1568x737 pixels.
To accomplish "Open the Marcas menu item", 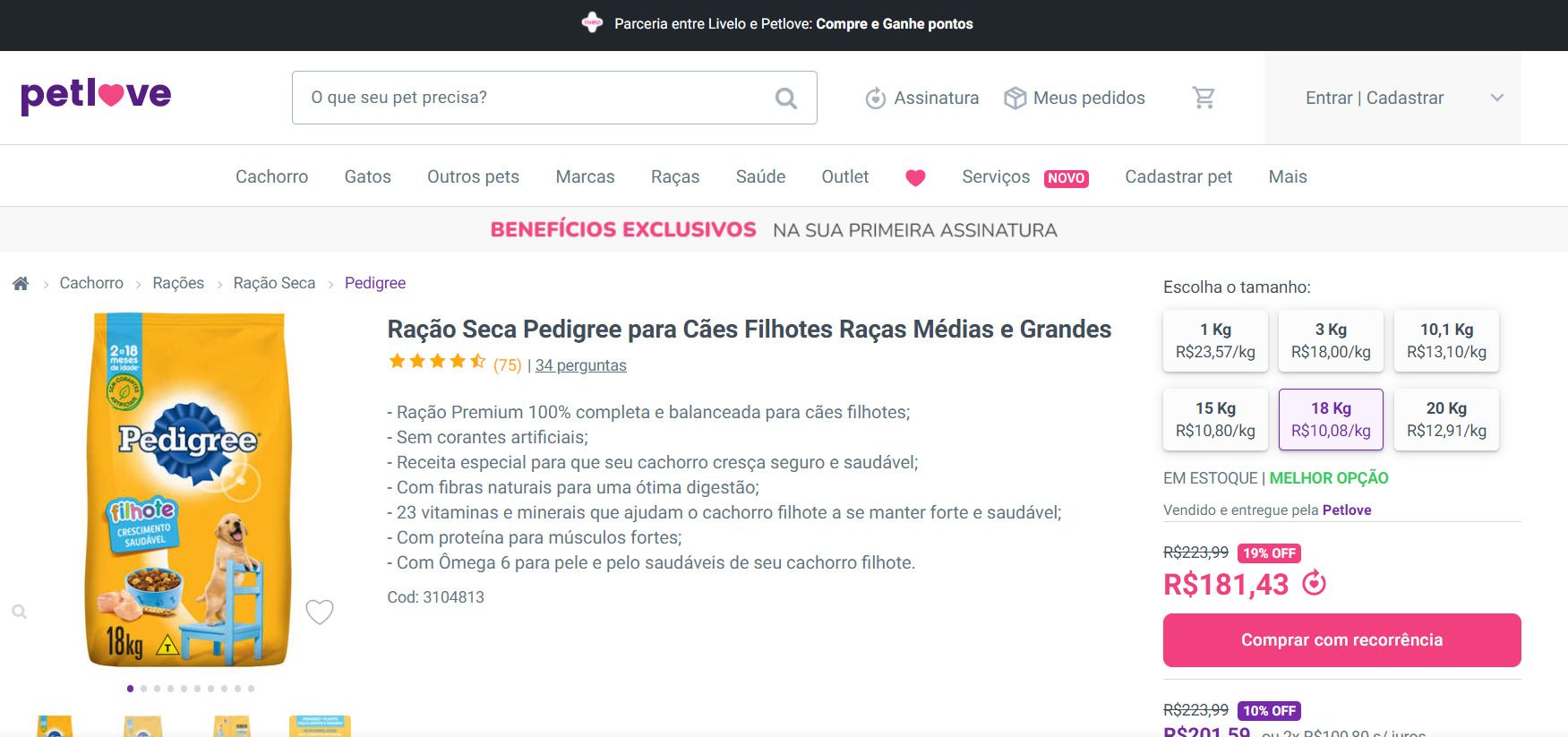I will (585, 176).
